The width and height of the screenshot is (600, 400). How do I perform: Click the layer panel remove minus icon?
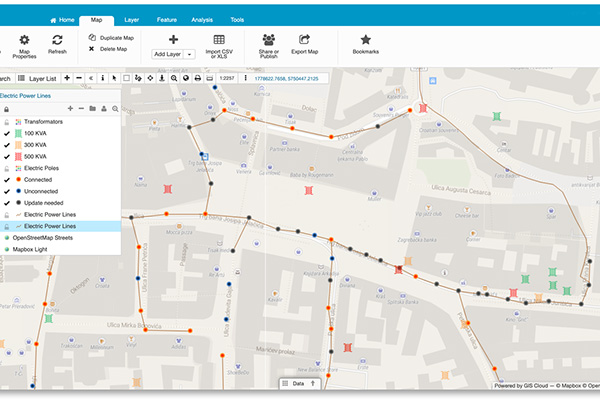point(81,109)
